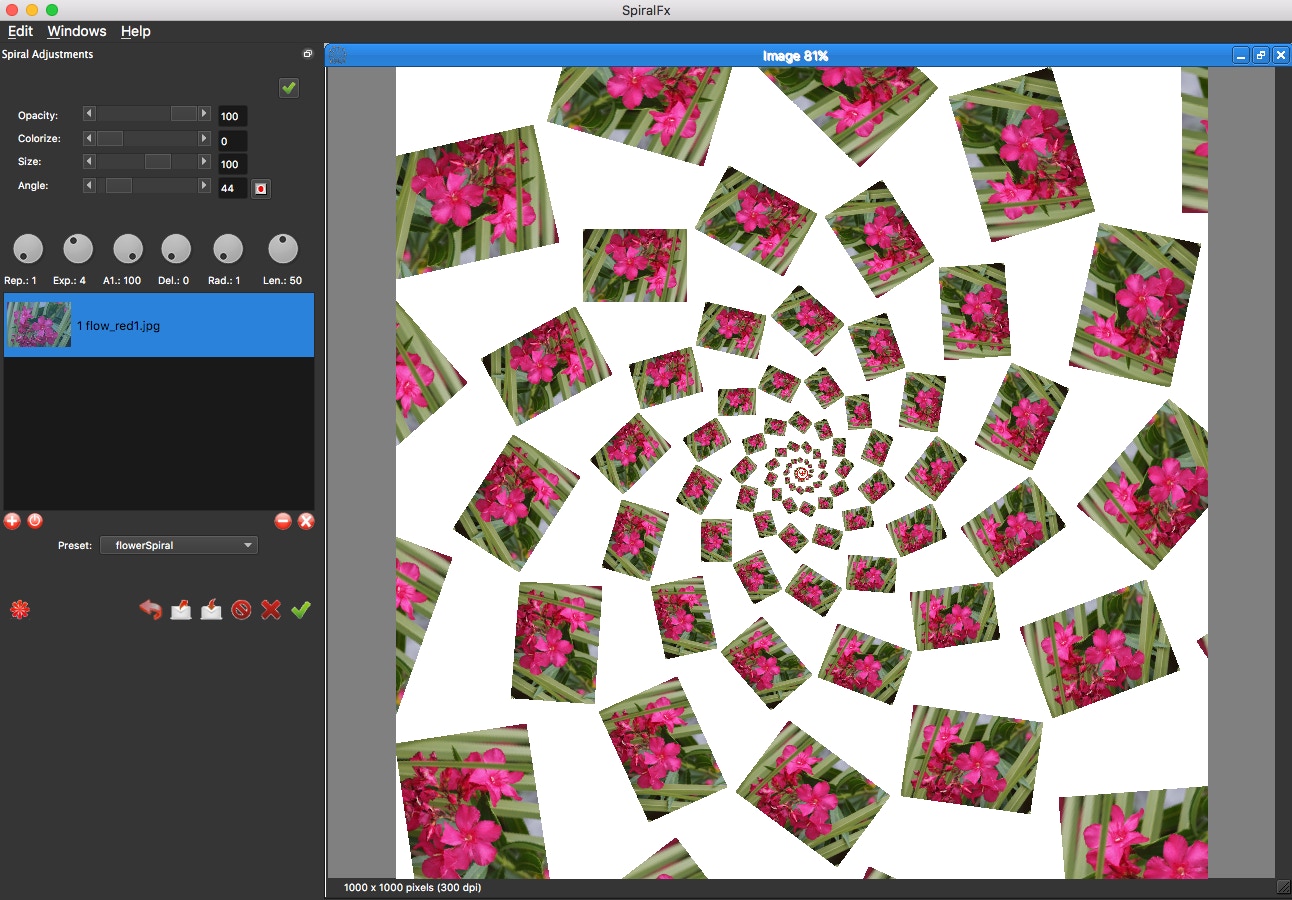Focus the Opacity value field
Screen dimensions: 1292x900
(233, 117)
